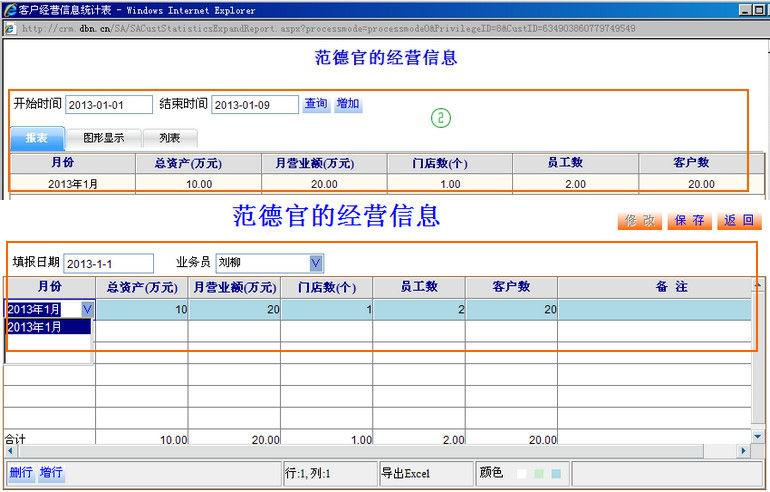Click the horizontal scrollbar right arrow
Viewport: 770px width, 492px height.
pos(745,452)
